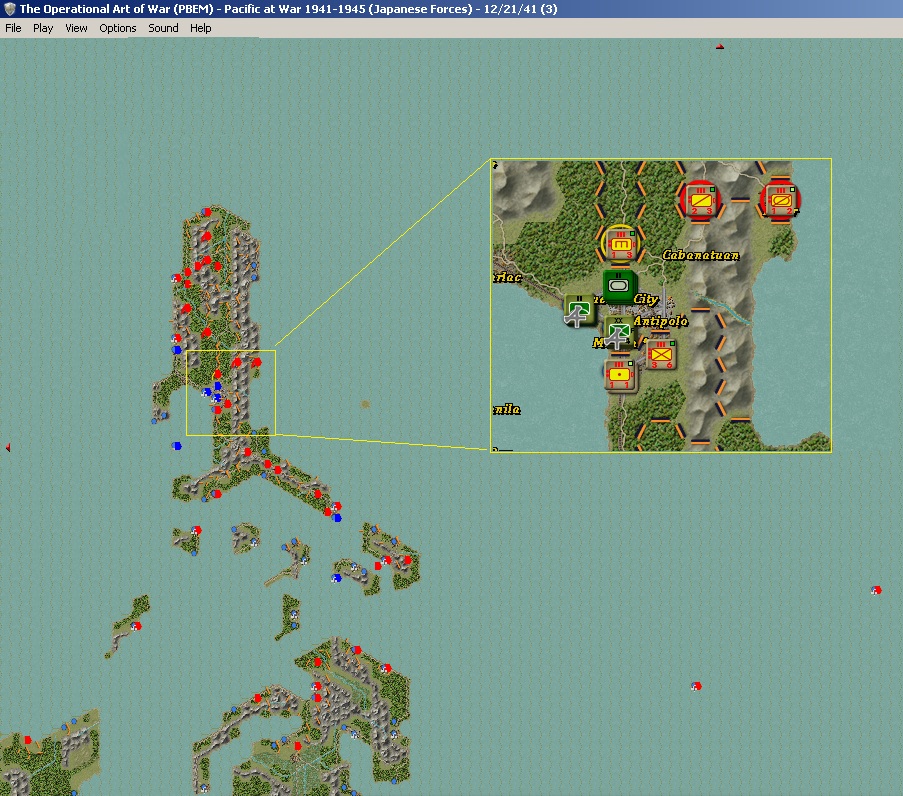Select yellow-ringed Japanese unit counter marked 1-3
The height and width of the screenshot is (796, 903).
(x=620, y=244)
